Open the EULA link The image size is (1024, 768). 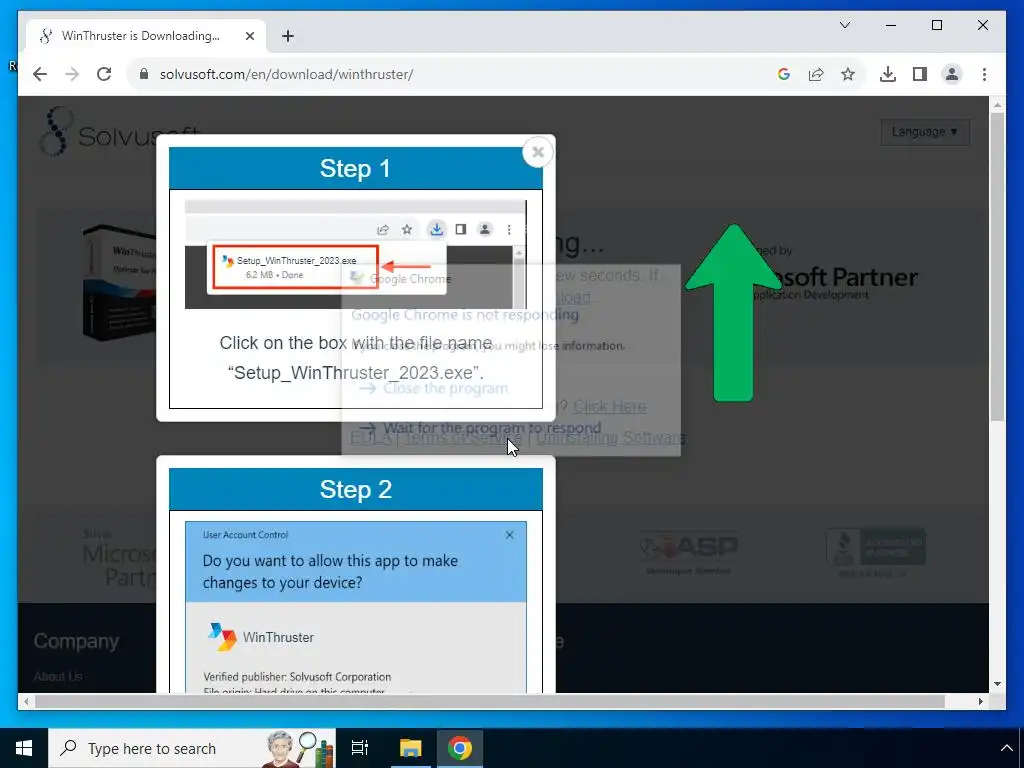pyautogui.click(x=370, y=438)
